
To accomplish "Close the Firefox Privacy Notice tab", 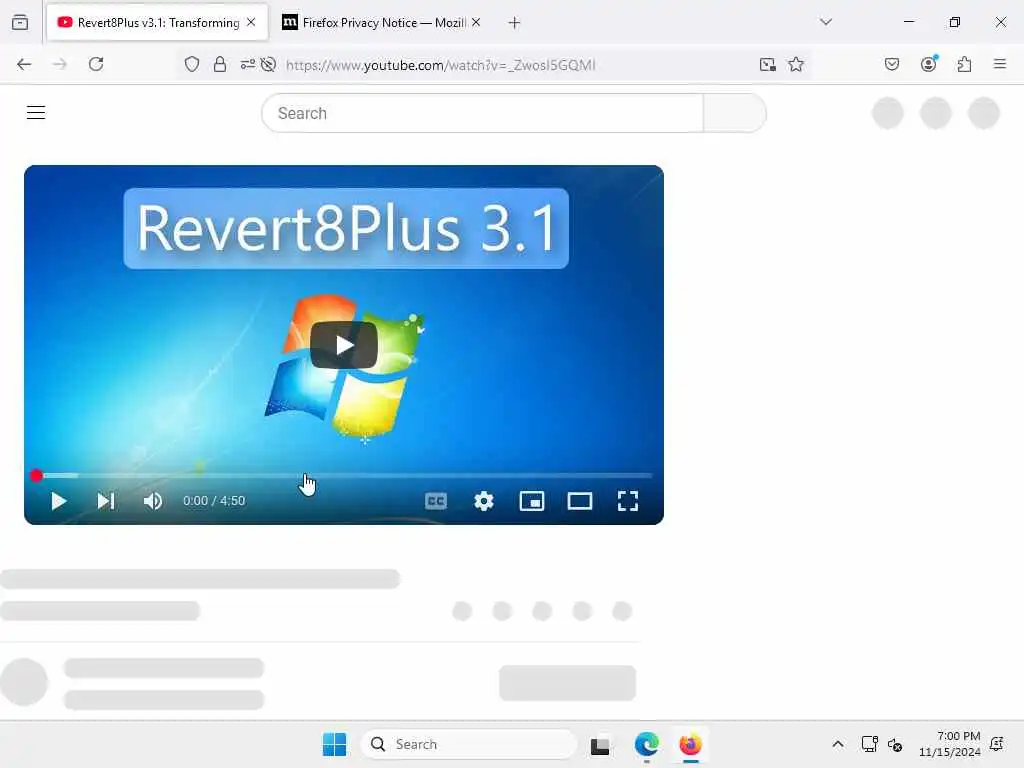I will coord(476,22).
